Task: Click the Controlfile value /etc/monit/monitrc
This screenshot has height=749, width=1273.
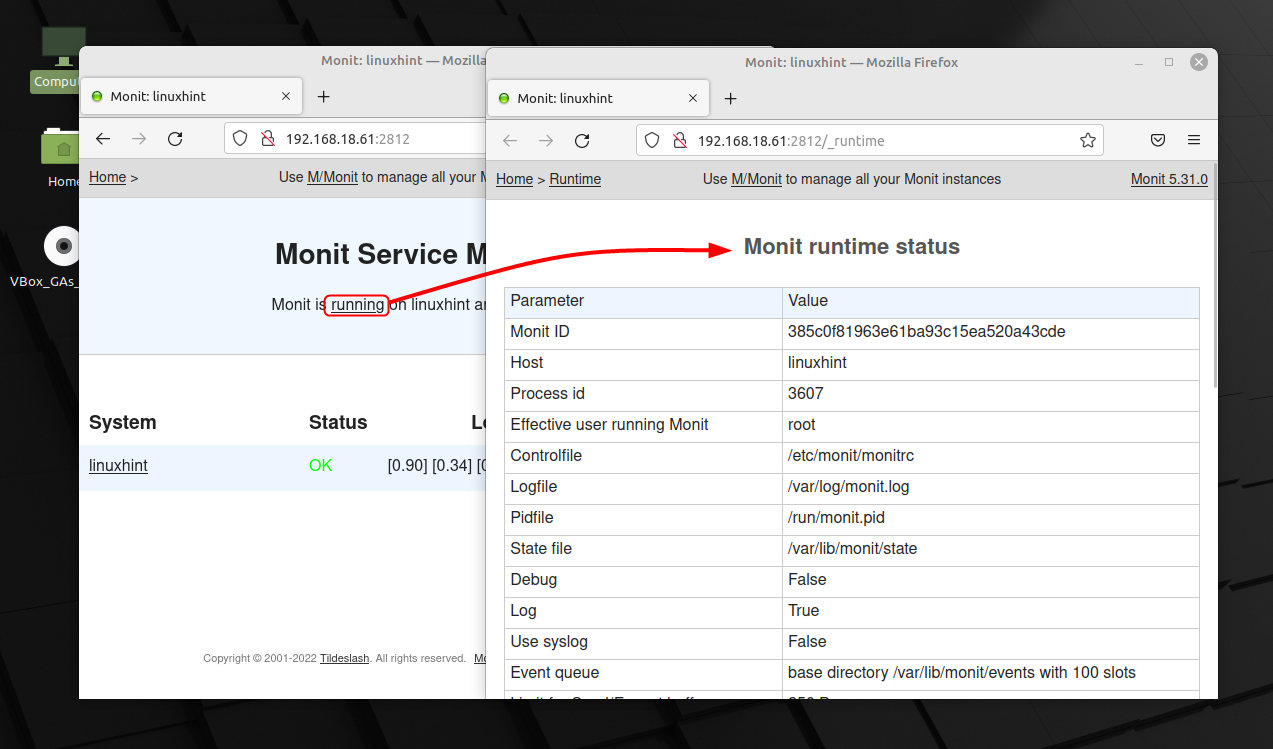Action: pos(851,456)
